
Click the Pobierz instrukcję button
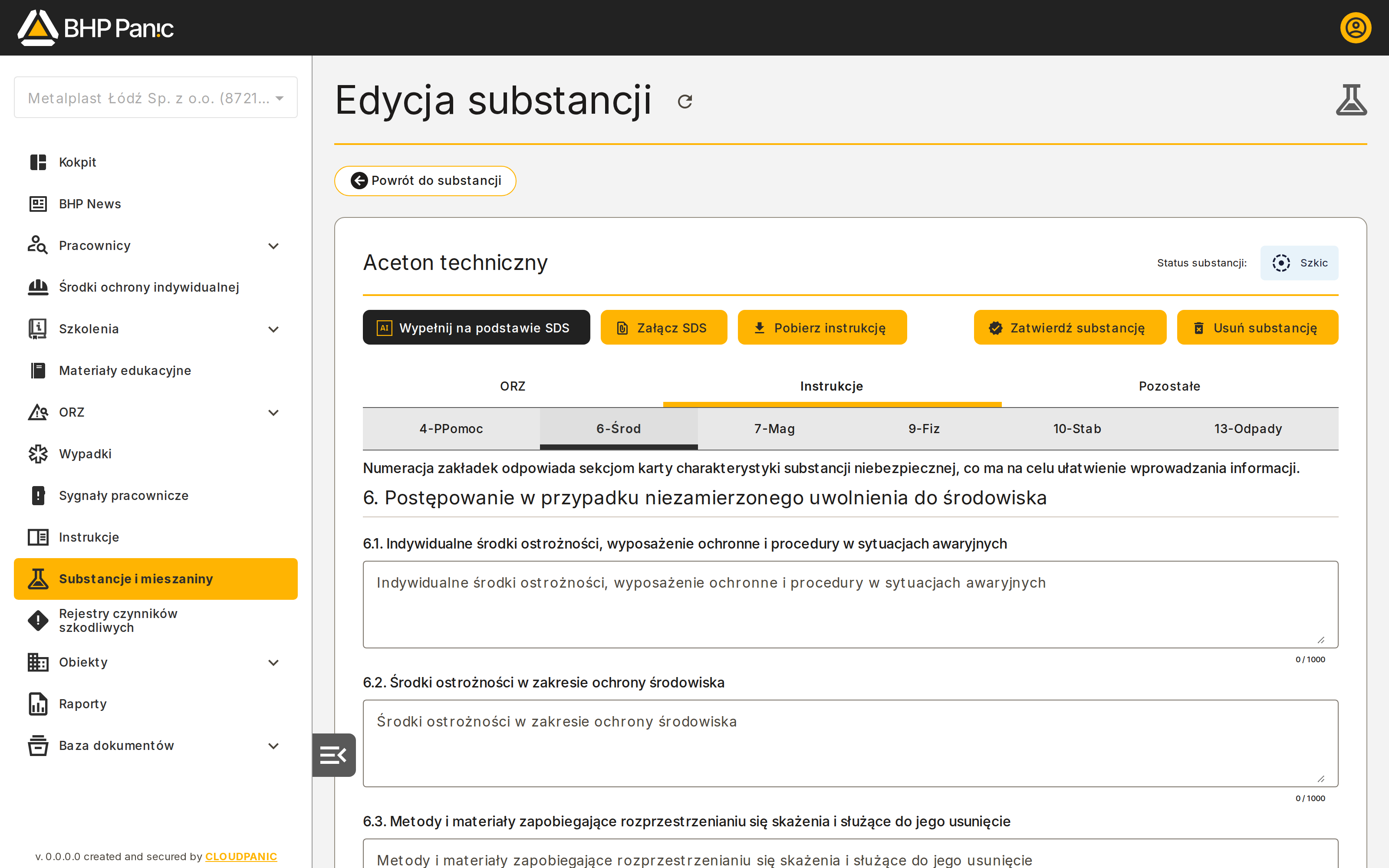click(822, 328)
